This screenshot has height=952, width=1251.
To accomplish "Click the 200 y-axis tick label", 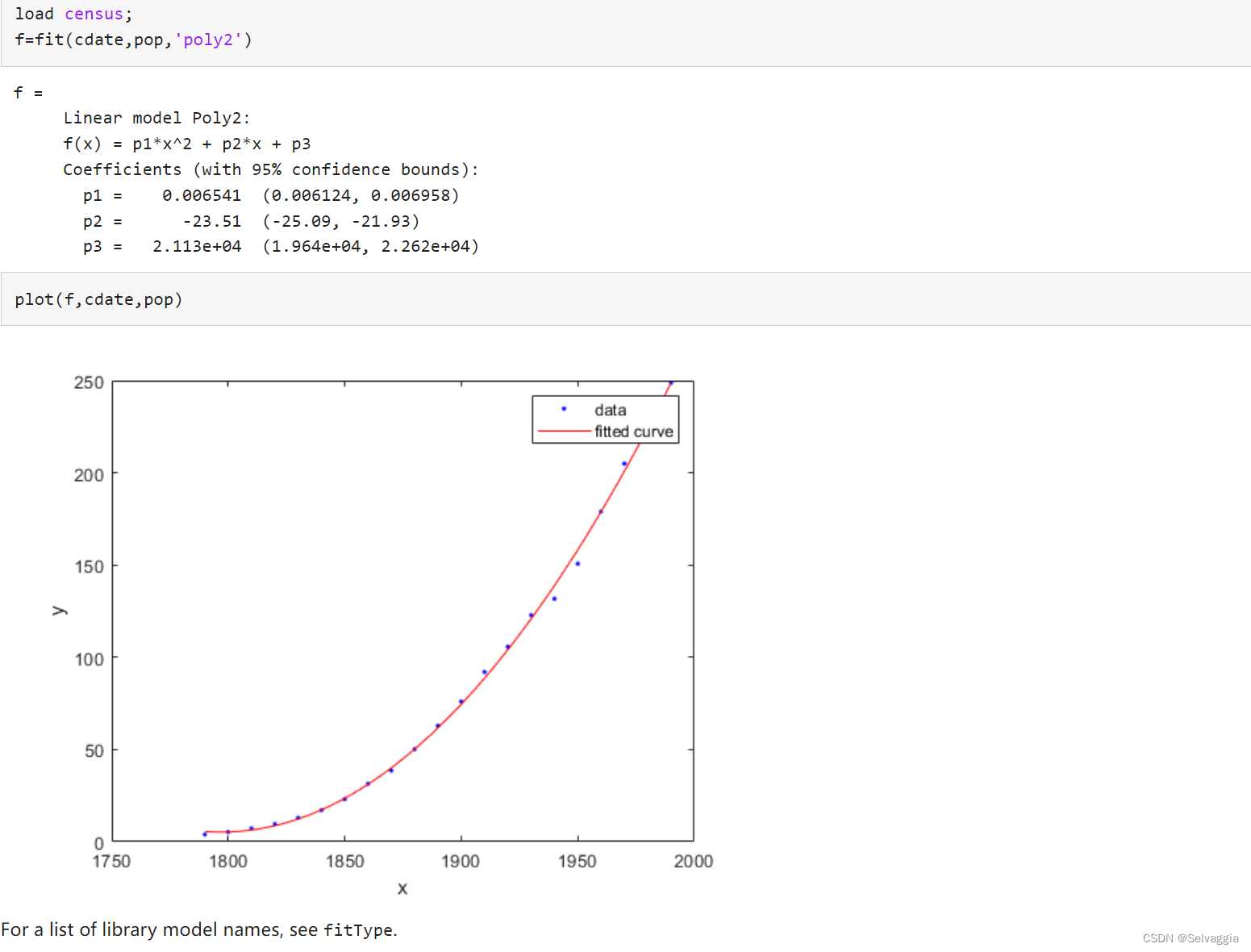I will [x=89, y=474].
